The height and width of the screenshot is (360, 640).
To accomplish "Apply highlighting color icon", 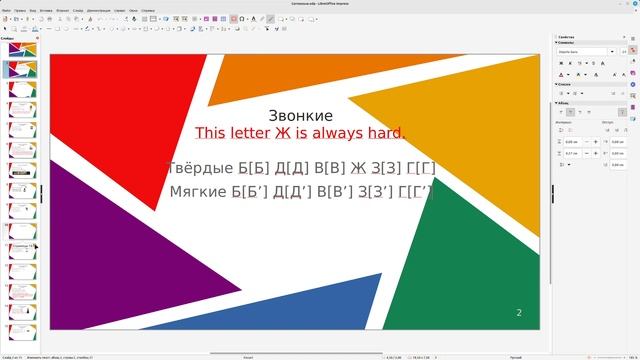I will coord(578,75).
